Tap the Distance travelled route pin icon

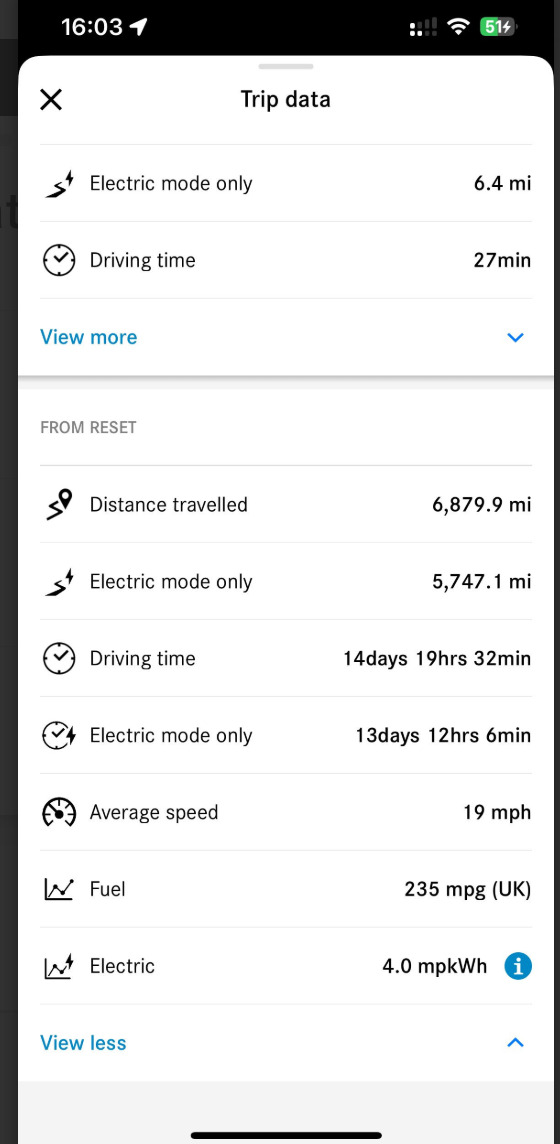(x=59, y=504)
